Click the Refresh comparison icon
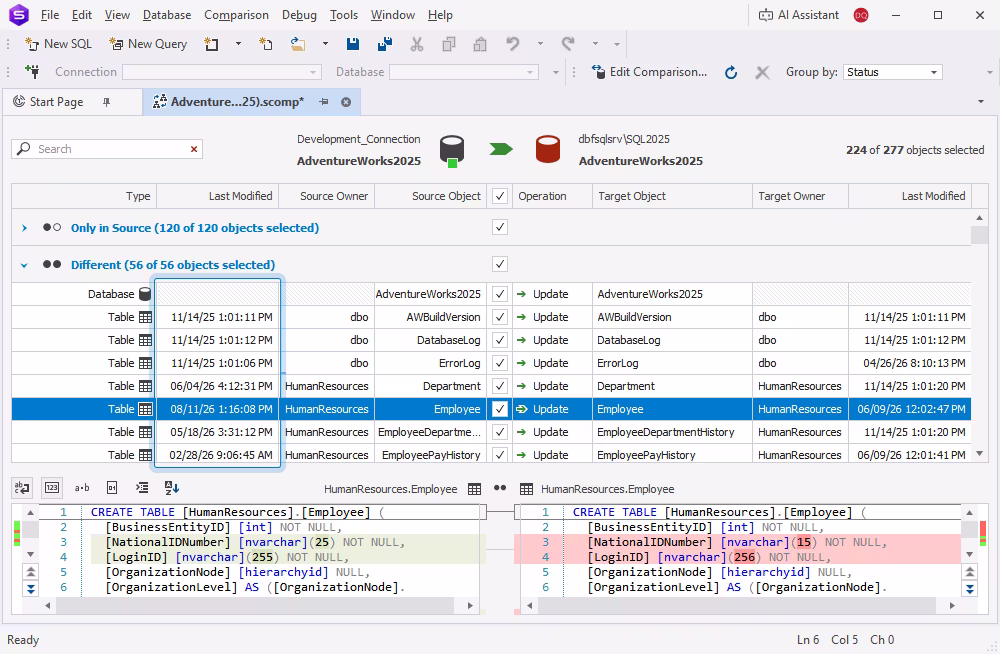The image size is (1000, 654). pyautogui.click(x=731, y=72)
